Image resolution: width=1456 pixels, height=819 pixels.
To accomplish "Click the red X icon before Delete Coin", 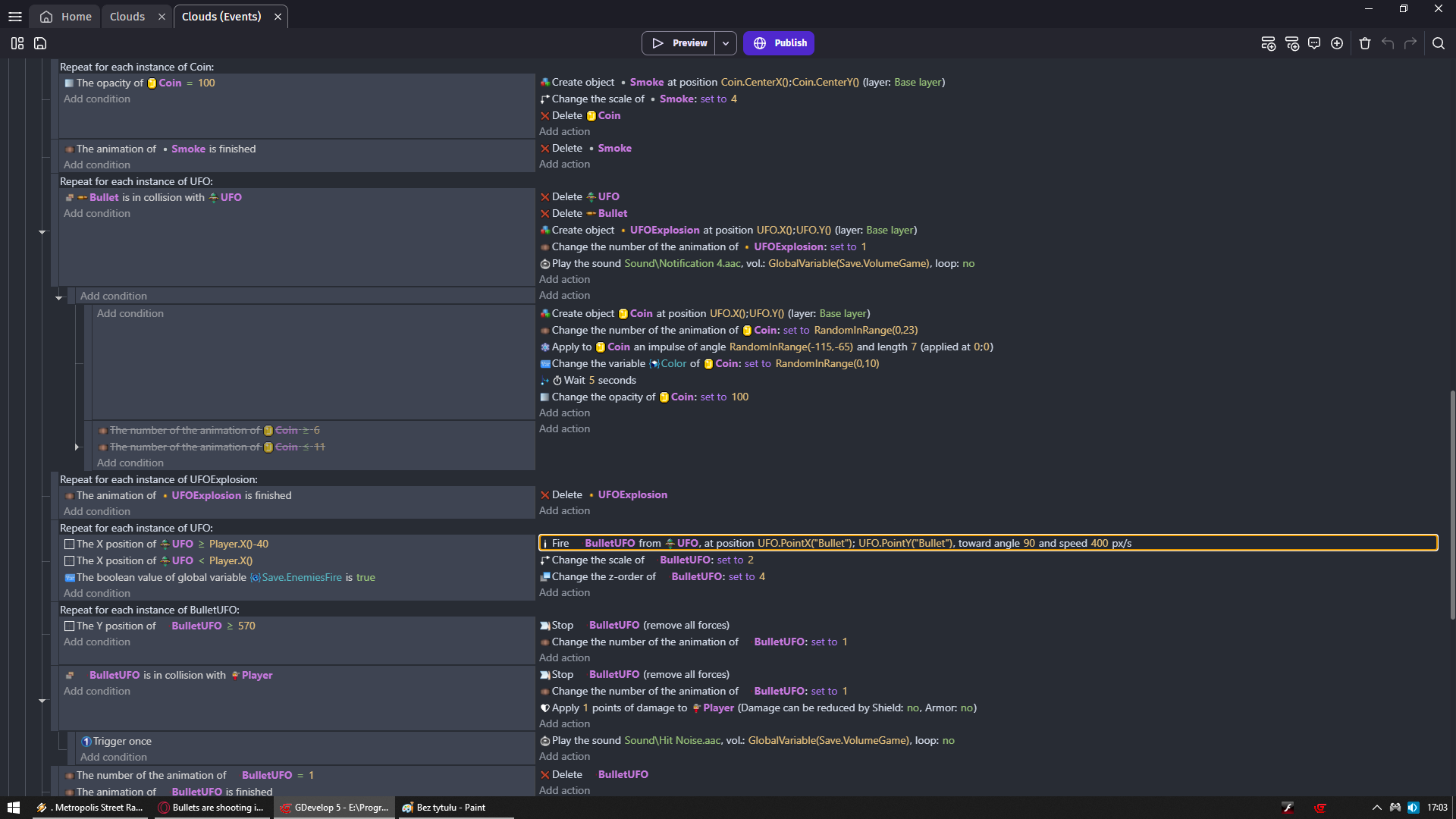I will 544,116.
